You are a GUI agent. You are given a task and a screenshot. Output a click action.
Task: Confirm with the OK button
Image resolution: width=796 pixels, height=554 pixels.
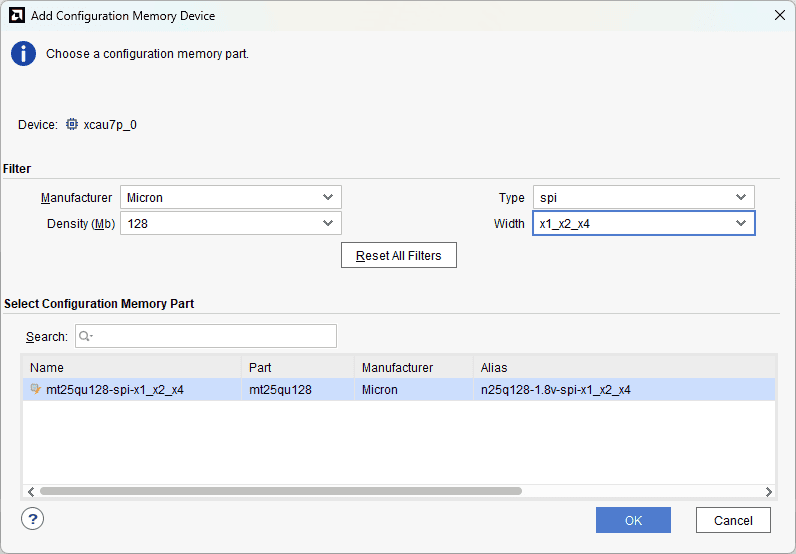pyautogui.click(x=633, y=520)
